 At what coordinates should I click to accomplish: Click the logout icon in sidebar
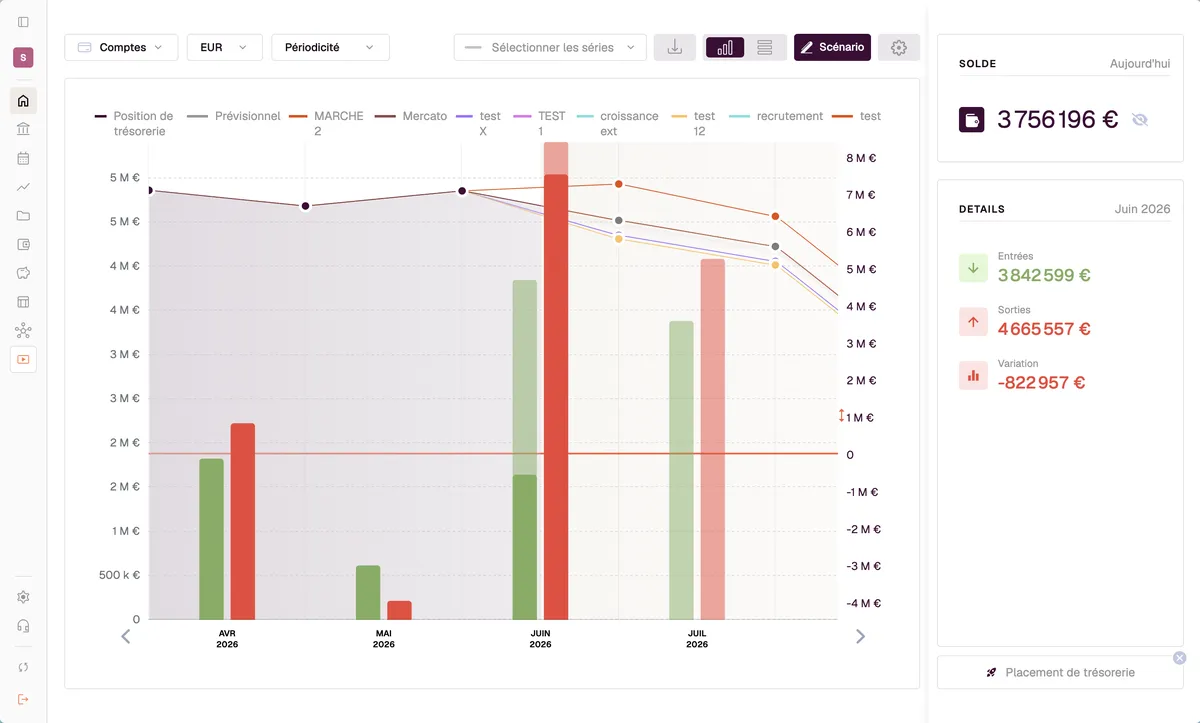(23, 698)
